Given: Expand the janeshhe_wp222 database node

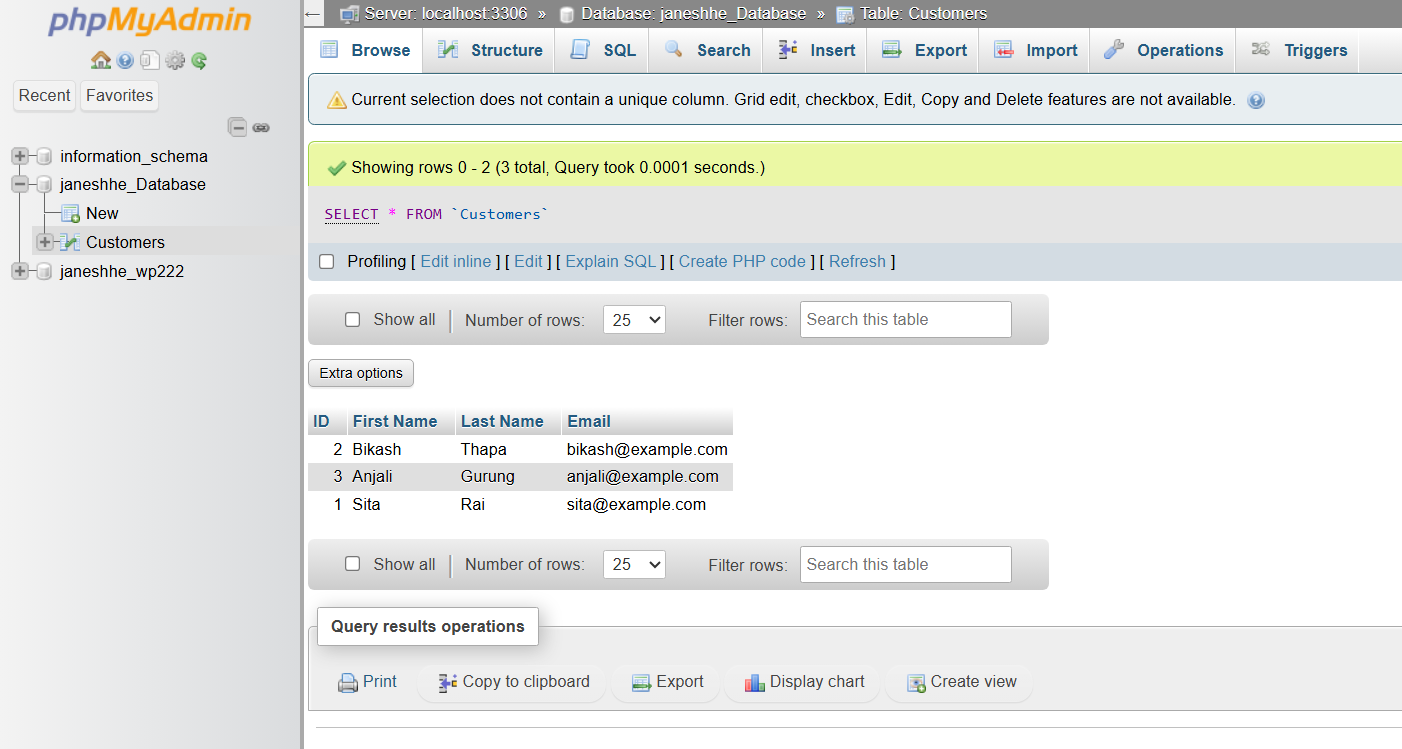Looking at the screenshot, I should [20, 271].
